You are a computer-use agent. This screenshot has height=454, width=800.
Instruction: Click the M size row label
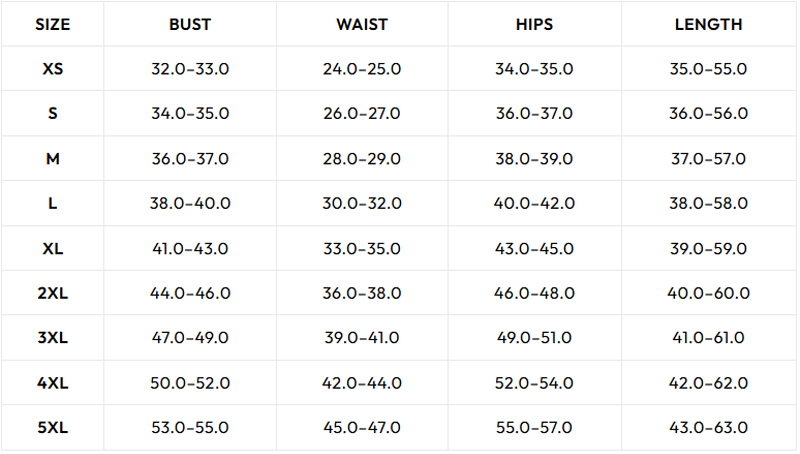(53, 159)
